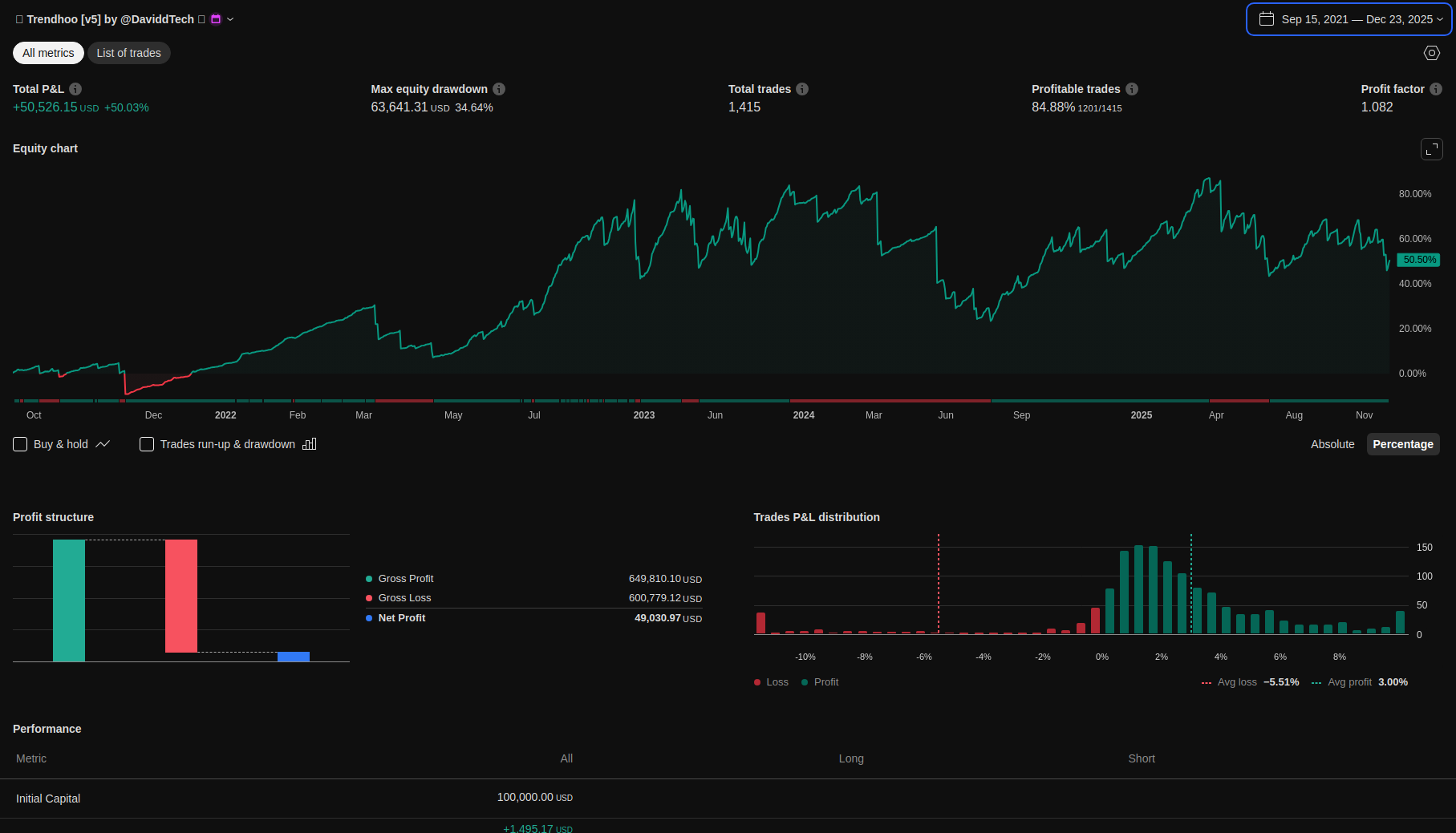Screen dimensions: 1456x833
Task: Click info icon next to Profitable trades
Action: pyautogui.click(x=1132, y=89)
